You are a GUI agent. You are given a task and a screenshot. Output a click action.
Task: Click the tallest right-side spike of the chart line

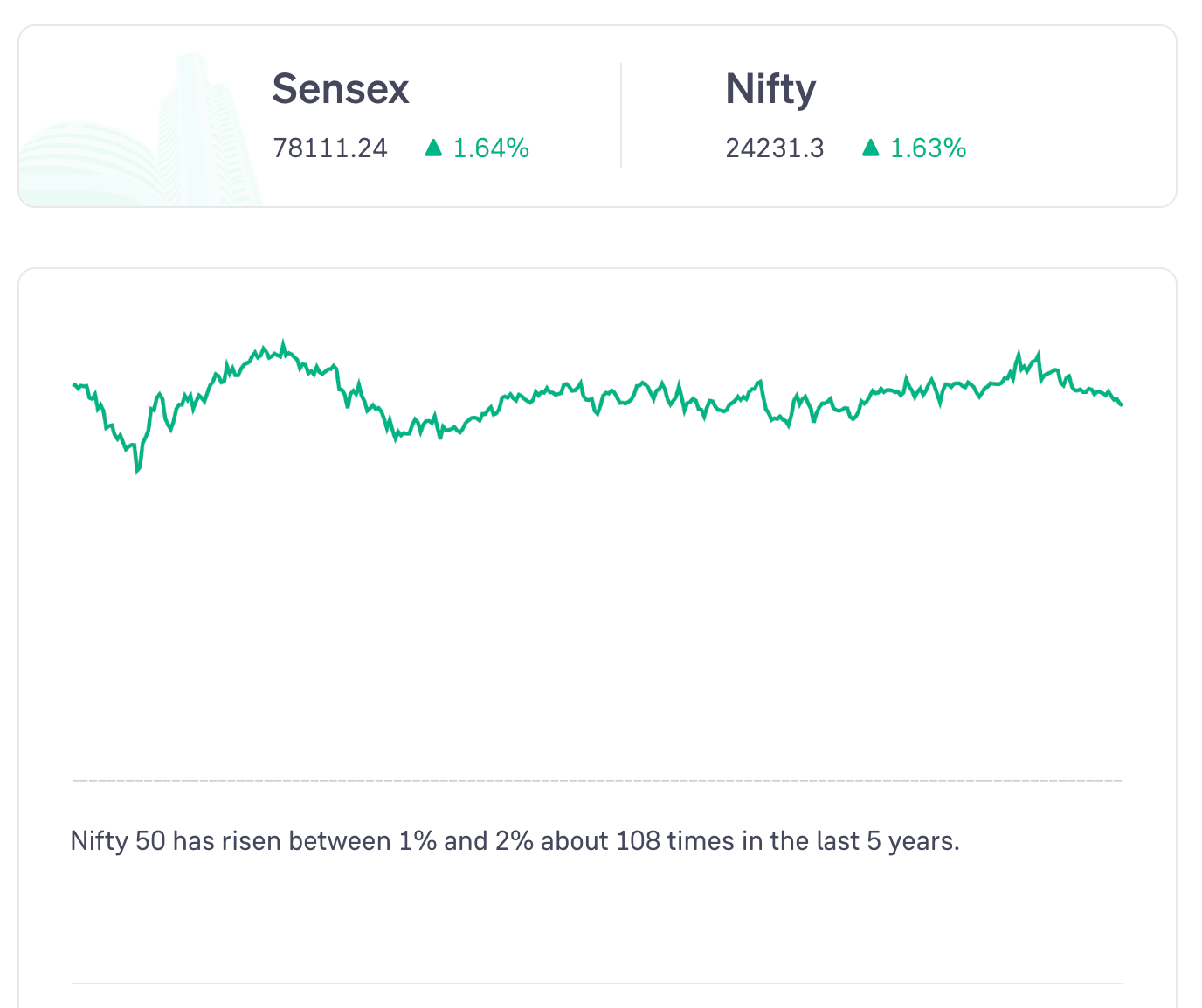[1019, 353]
